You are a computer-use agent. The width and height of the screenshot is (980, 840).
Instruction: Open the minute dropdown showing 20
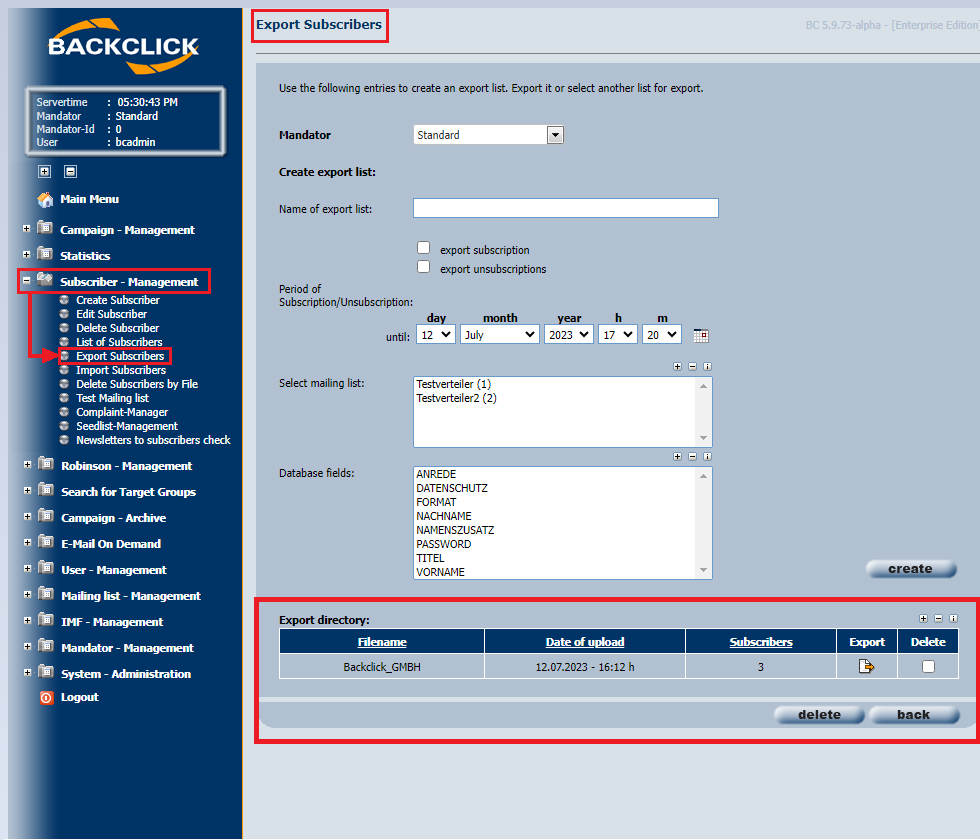pyautogui.click(x=661, y=335)
